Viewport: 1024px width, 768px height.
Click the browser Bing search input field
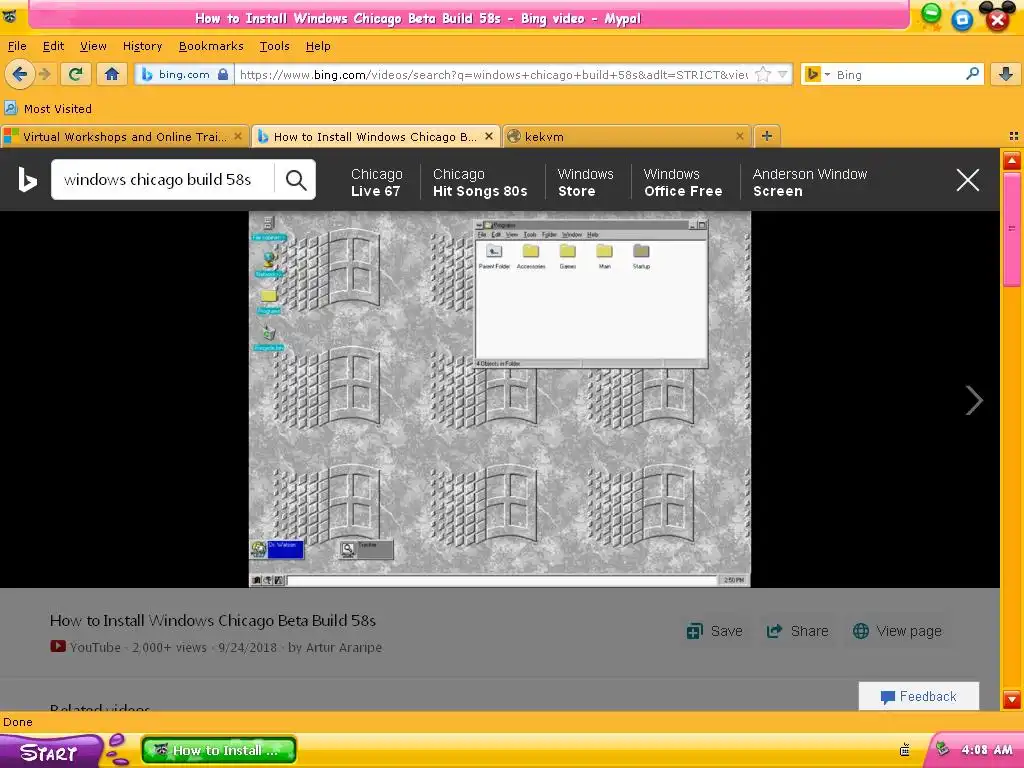[x=898, y=74]
